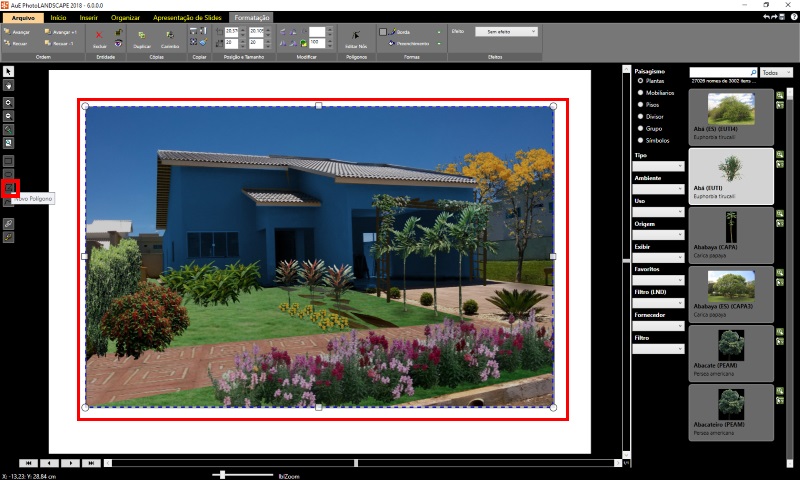Click zoom preview icon beside Ababaya (CAPA) card

780,214
